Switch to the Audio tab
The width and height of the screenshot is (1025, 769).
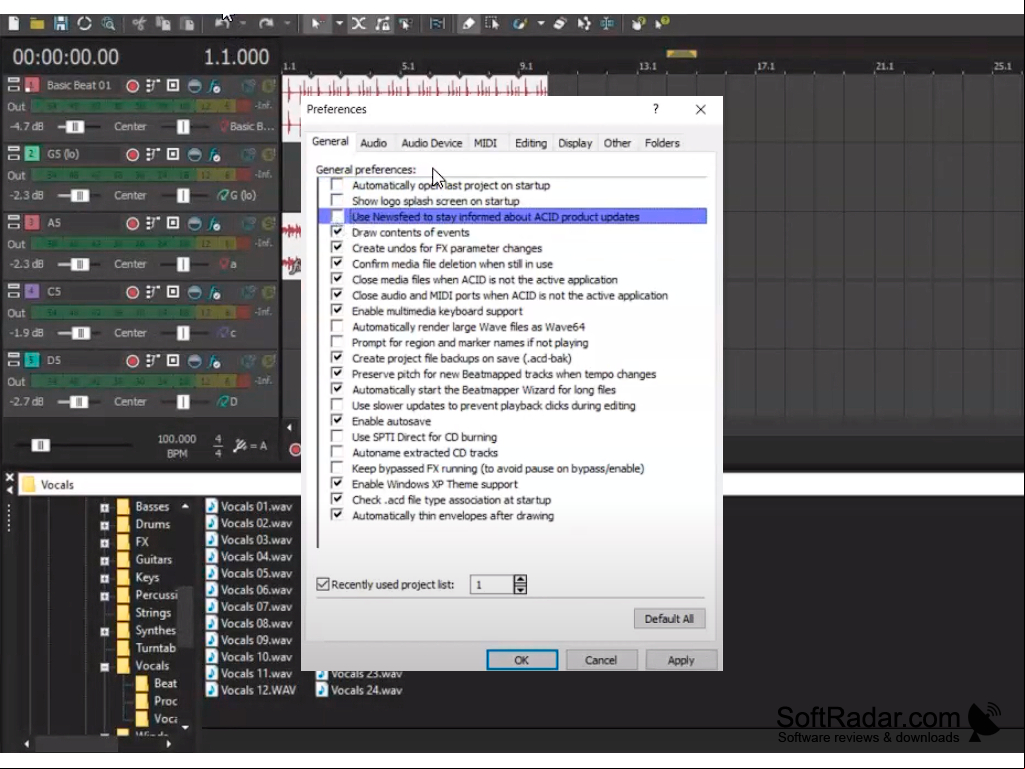(373, 143)
